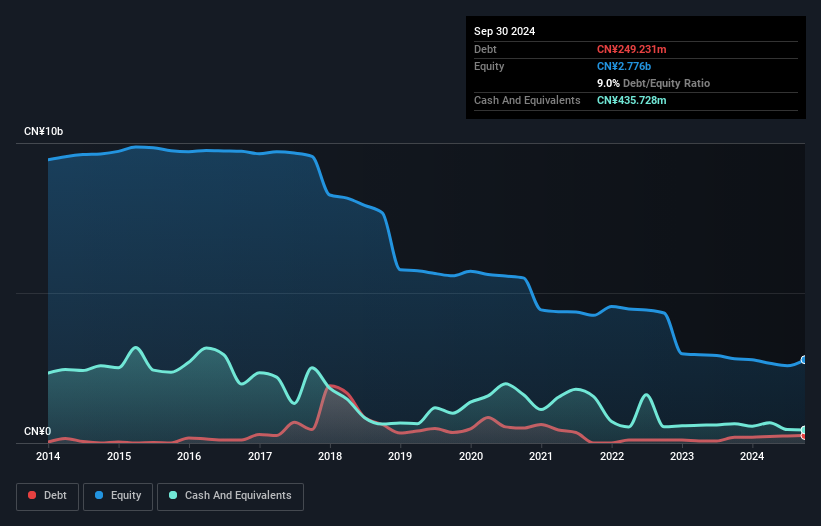Select the 2024 x-axis label

[752, 456]
